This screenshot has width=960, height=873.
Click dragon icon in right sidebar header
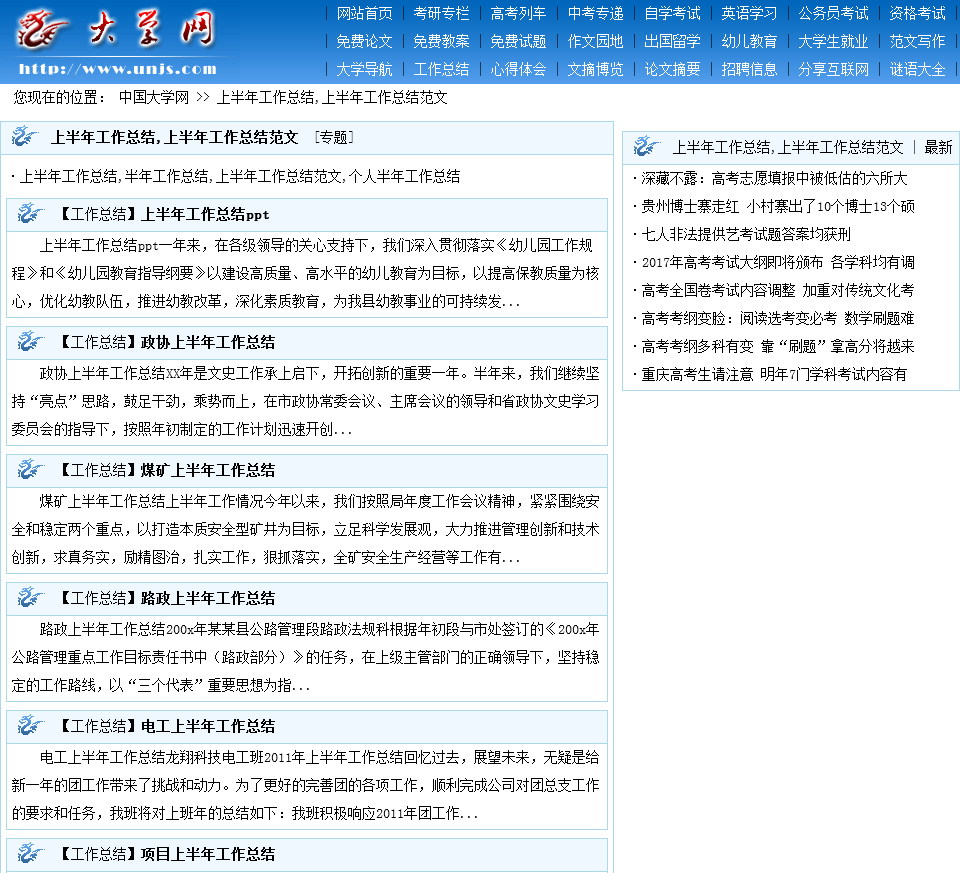[647, 147]
